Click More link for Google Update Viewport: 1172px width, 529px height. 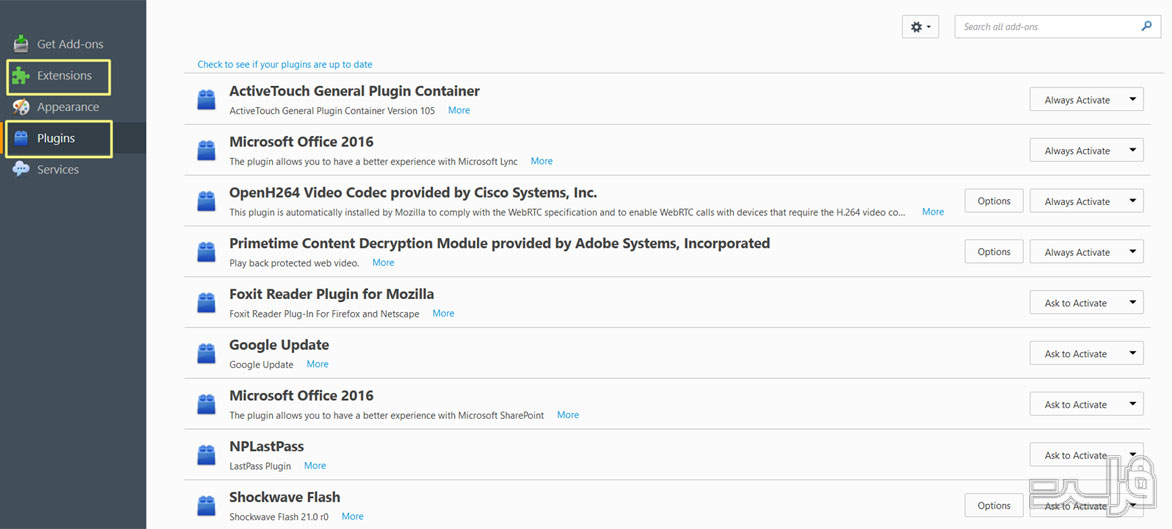(x=317, y=364)
